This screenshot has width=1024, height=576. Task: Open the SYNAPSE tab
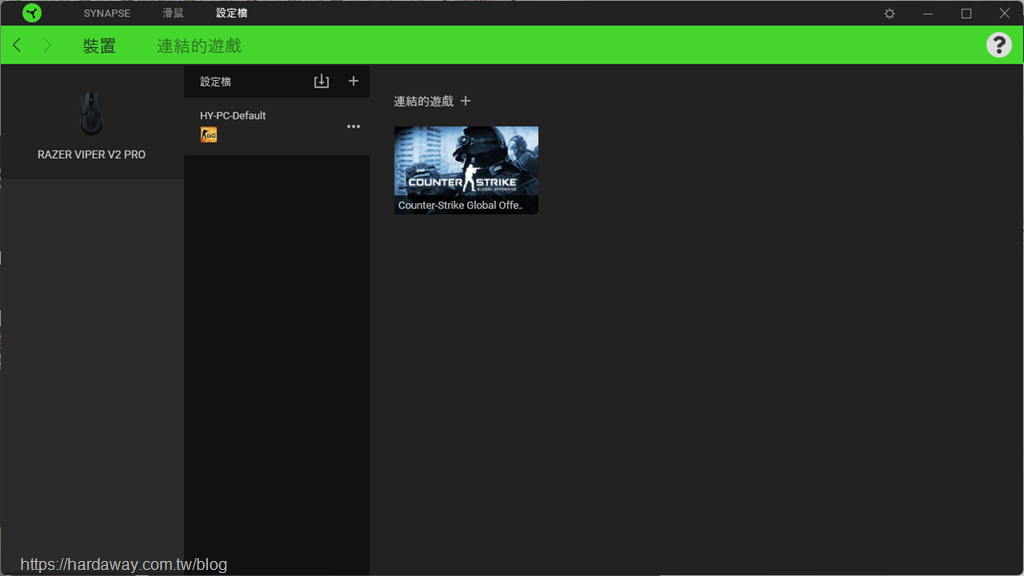pos(106,13)
